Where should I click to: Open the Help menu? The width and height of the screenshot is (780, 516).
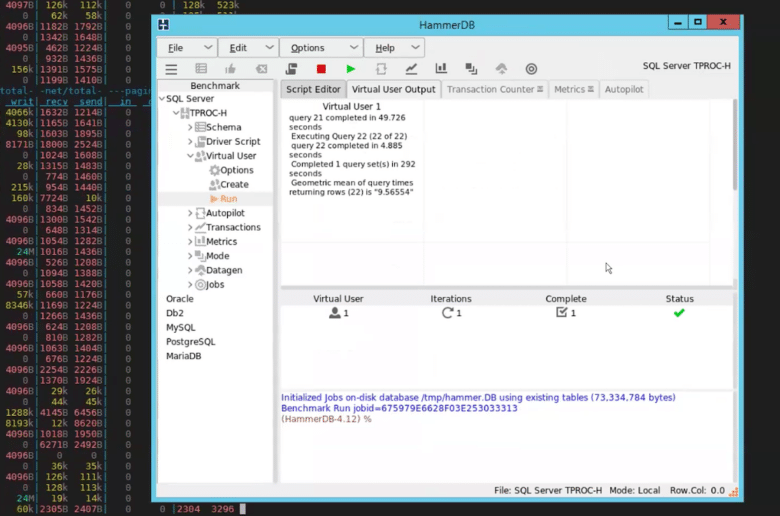click(x=394, y=48)
